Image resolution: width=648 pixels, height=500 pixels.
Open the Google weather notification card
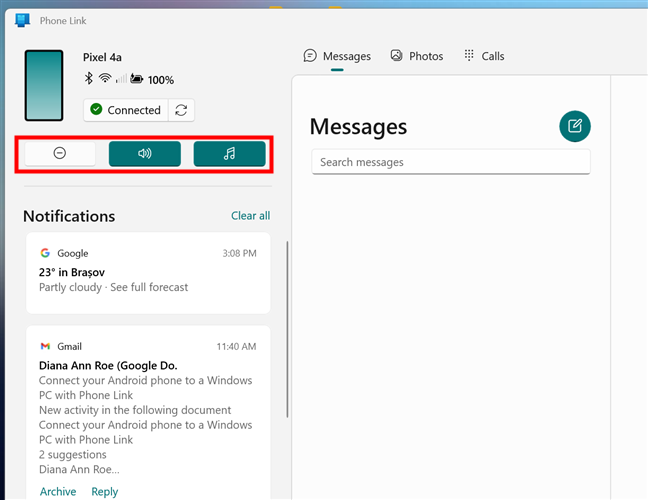pyautogui.click(x=148, y=273)
